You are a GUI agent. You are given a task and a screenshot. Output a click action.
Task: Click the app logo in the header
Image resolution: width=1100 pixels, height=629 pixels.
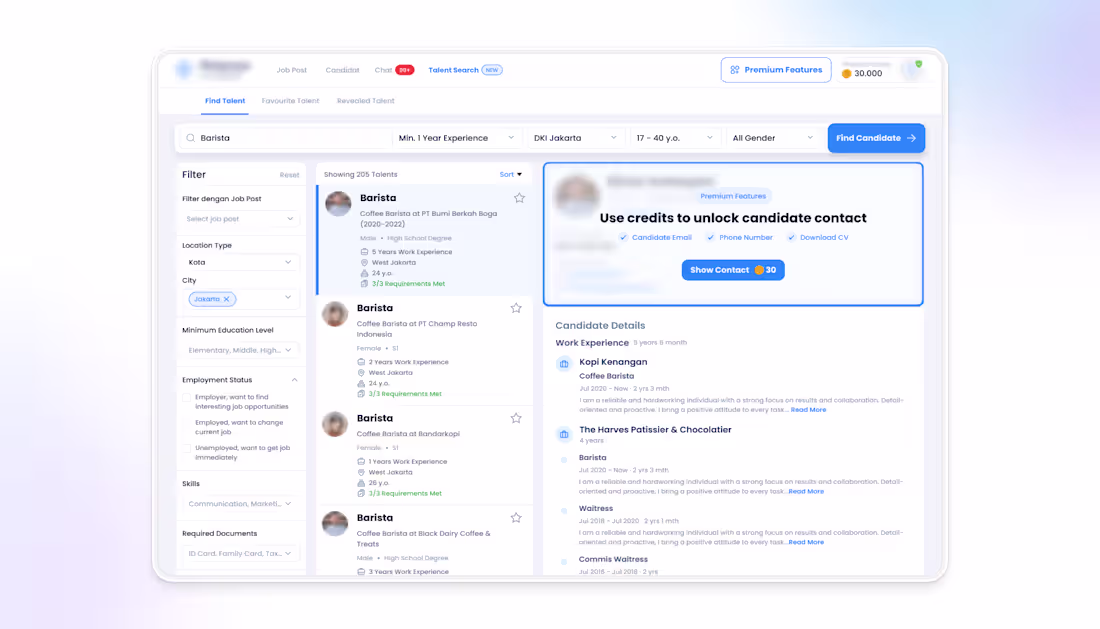185,69
